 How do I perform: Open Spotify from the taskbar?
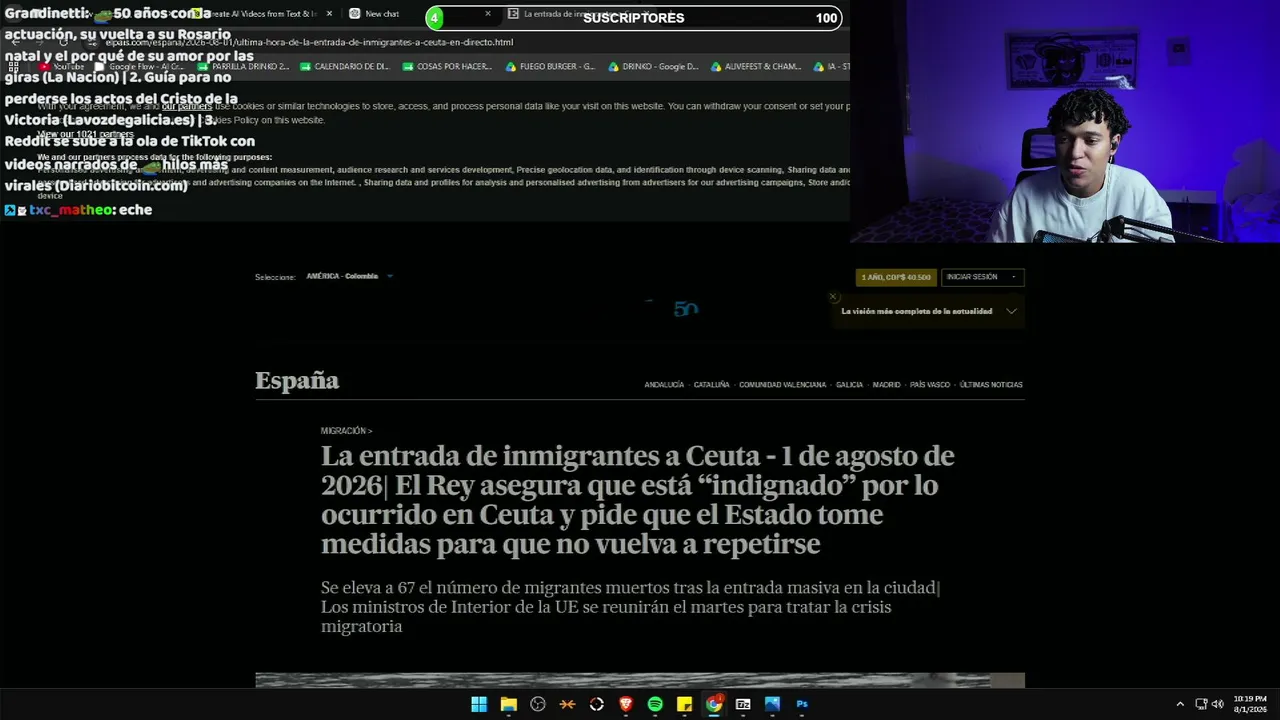tap(655, 704)
